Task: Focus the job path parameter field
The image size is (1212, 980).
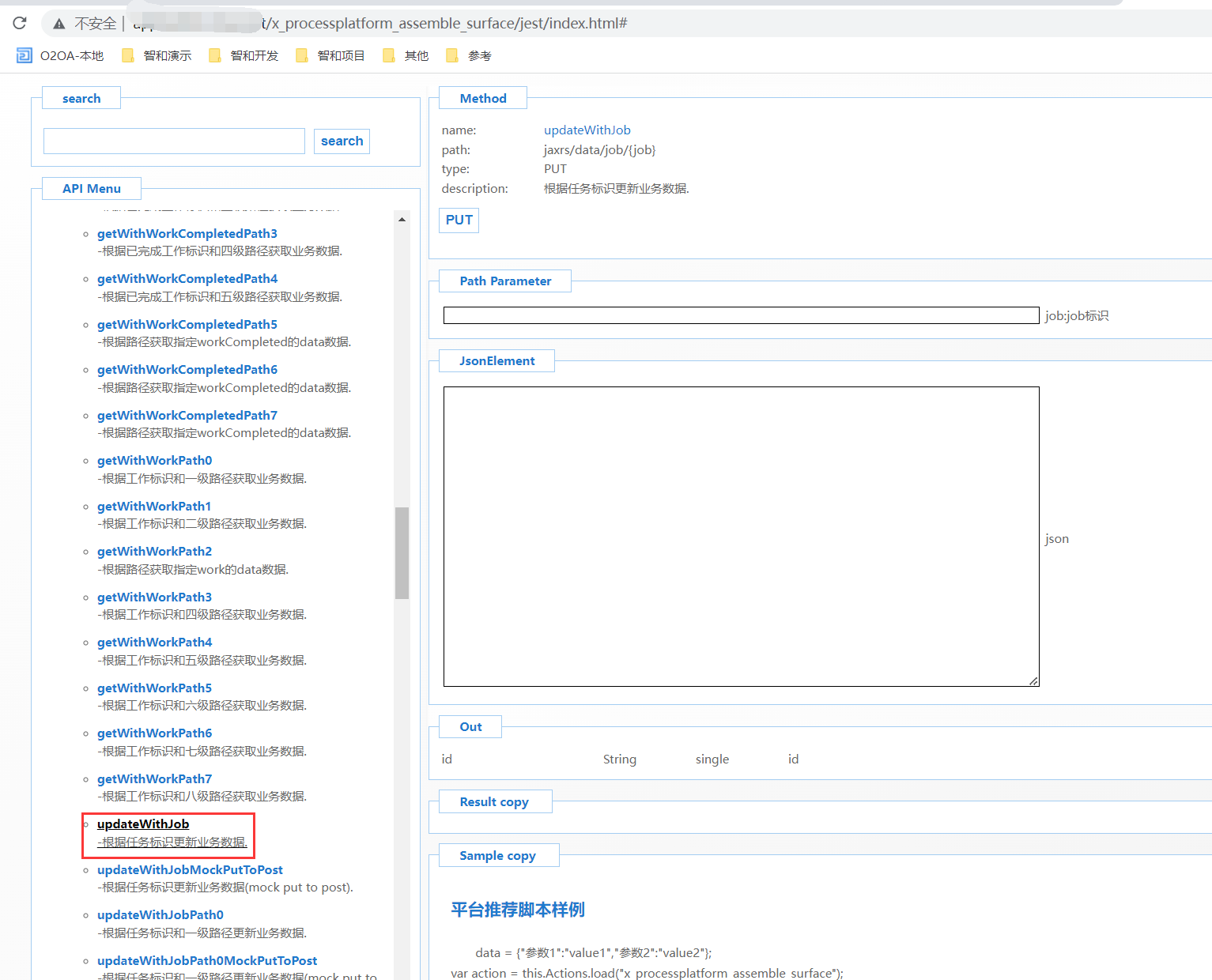Action: 741,315
